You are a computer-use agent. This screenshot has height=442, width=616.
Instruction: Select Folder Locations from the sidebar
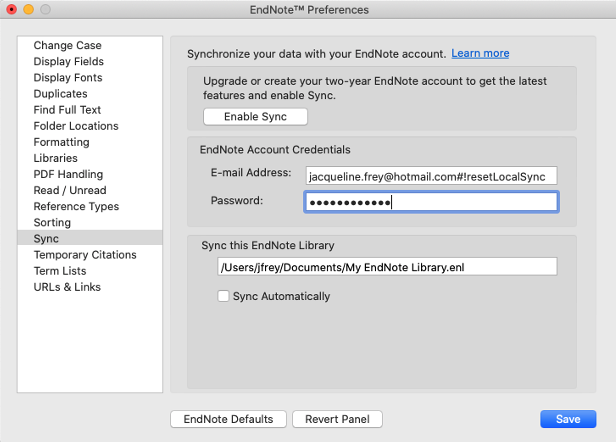[x=76, y=126]
